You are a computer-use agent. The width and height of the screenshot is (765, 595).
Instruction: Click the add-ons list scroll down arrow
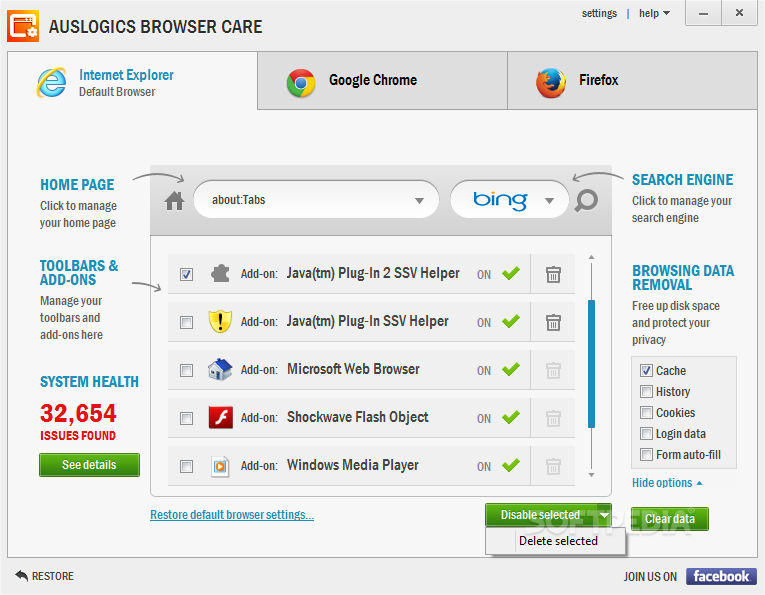[x=591, y=475]
